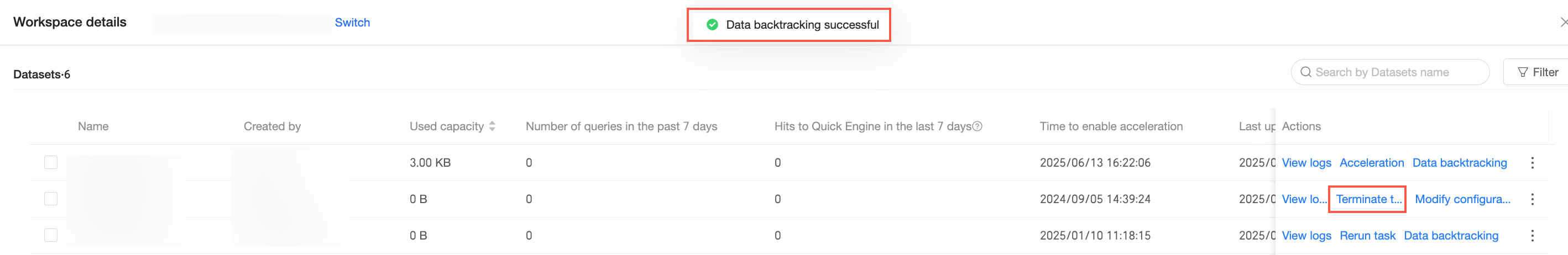This screenshot has height=255, width=1568.
Task: Click the search magnifier icon
Action: tap(1305, 72)
